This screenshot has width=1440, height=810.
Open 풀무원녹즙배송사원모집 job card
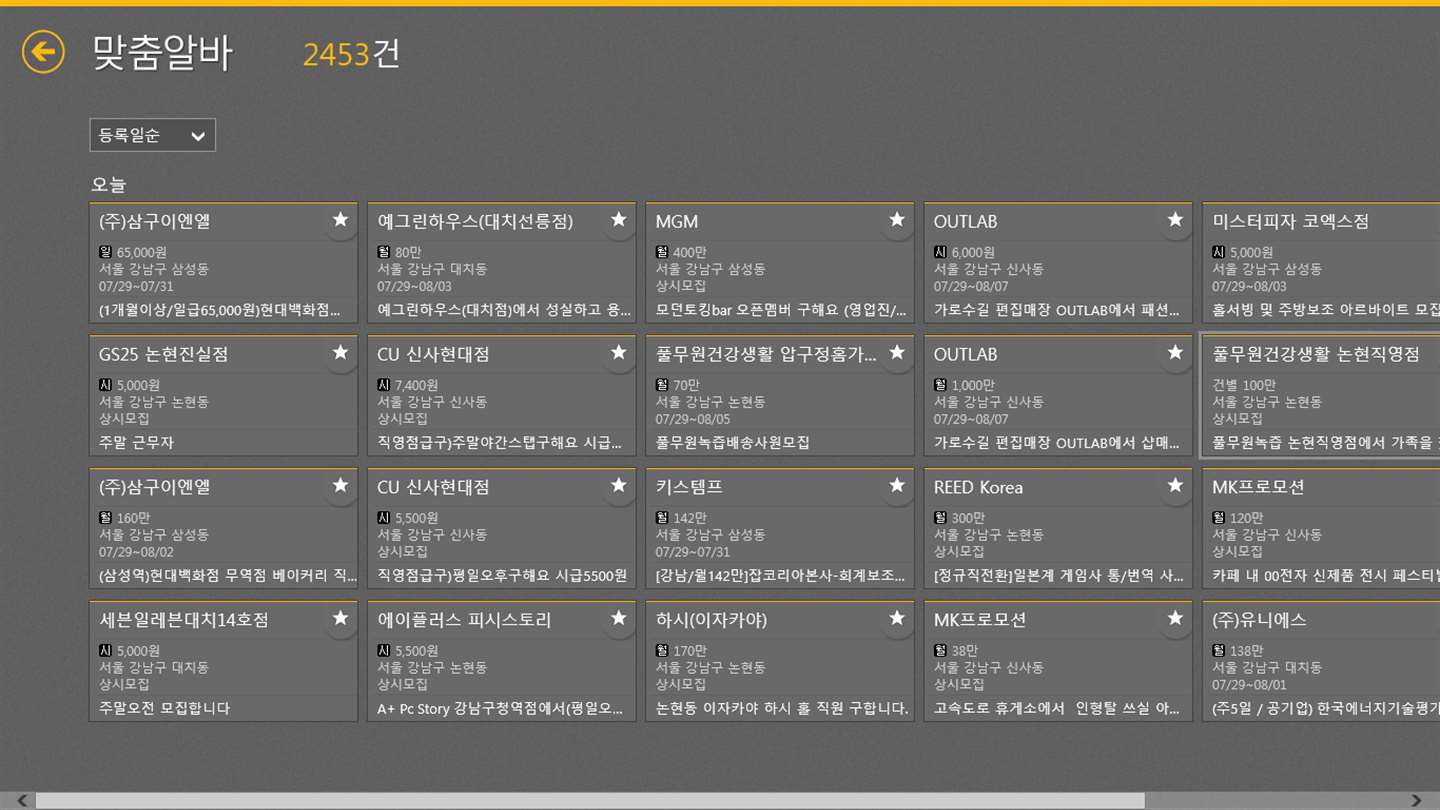tap(779, 396)
